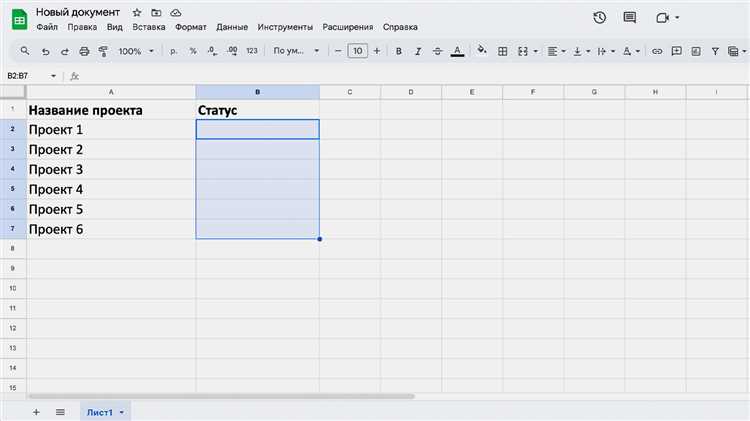Open the cell borders tool
750x421 pixels.
503,50
